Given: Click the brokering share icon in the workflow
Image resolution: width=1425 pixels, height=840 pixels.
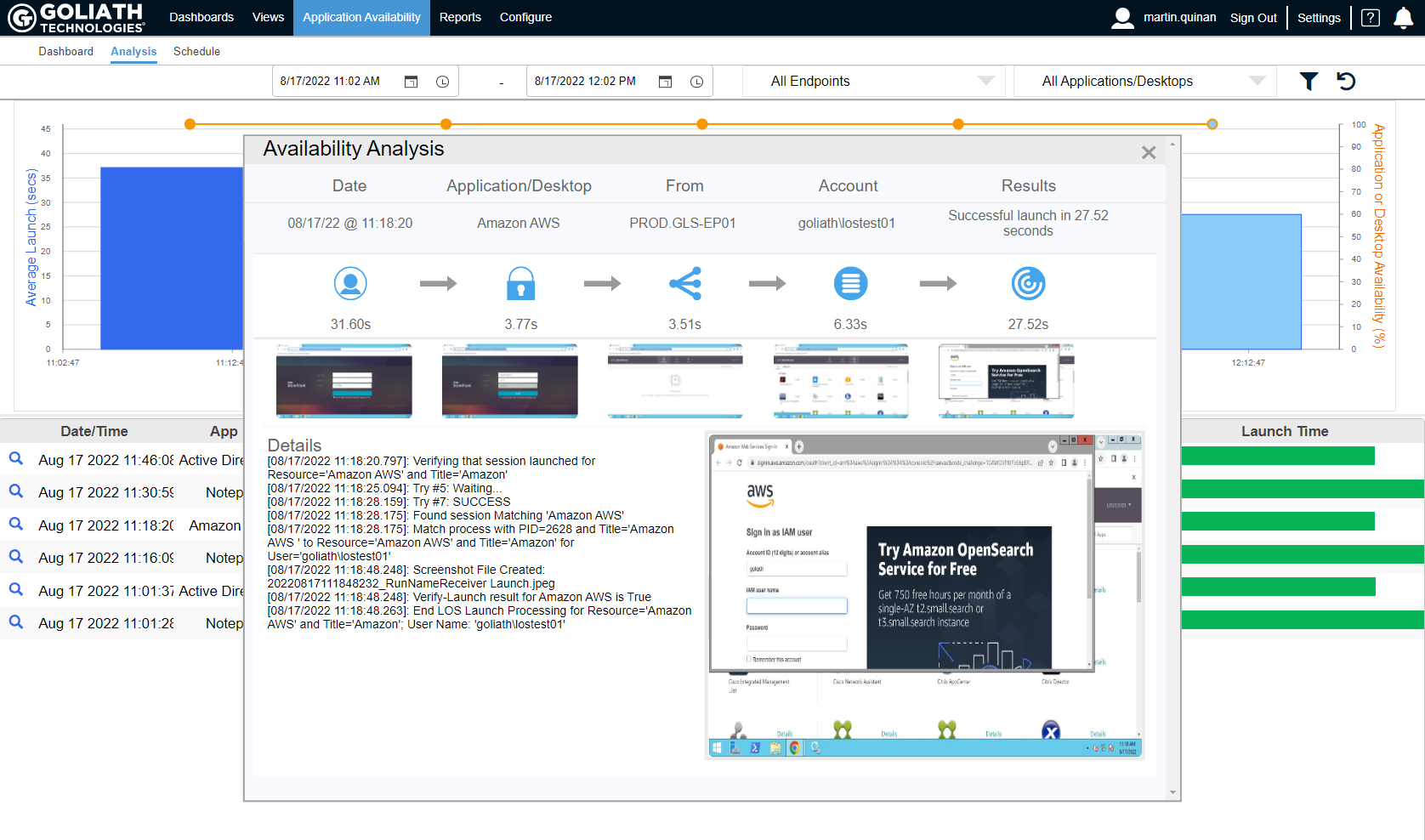Looking at the screenshot, I should [x=684, y=283].
